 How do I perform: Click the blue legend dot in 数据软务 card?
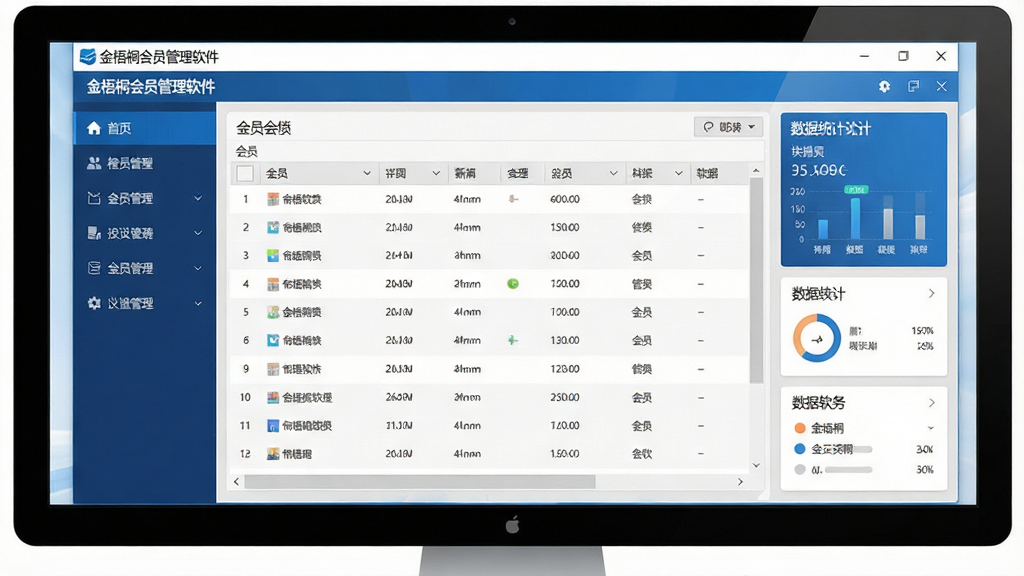point(799,449)
